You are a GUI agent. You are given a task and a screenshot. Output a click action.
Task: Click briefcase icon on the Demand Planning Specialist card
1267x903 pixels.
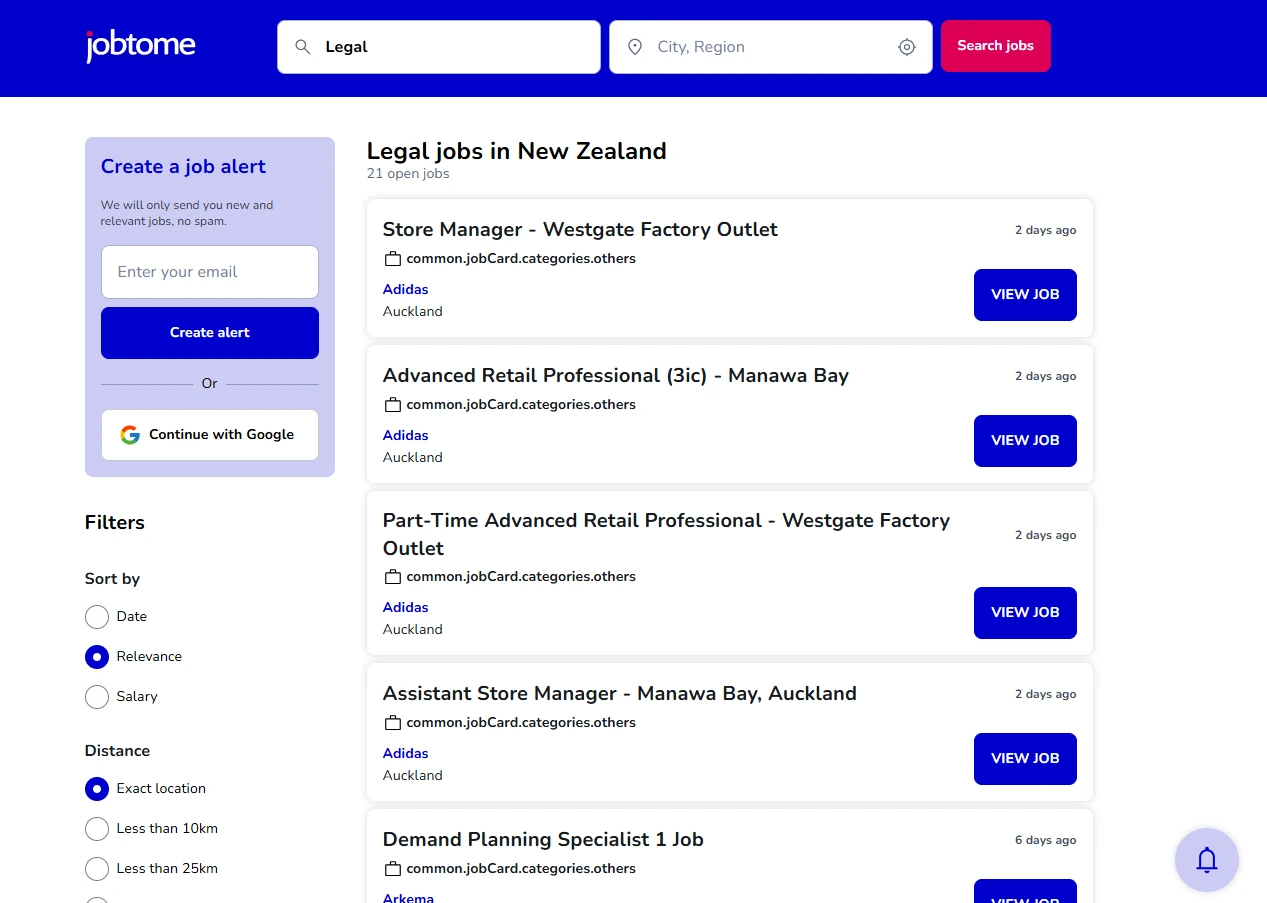click(393, 869)
